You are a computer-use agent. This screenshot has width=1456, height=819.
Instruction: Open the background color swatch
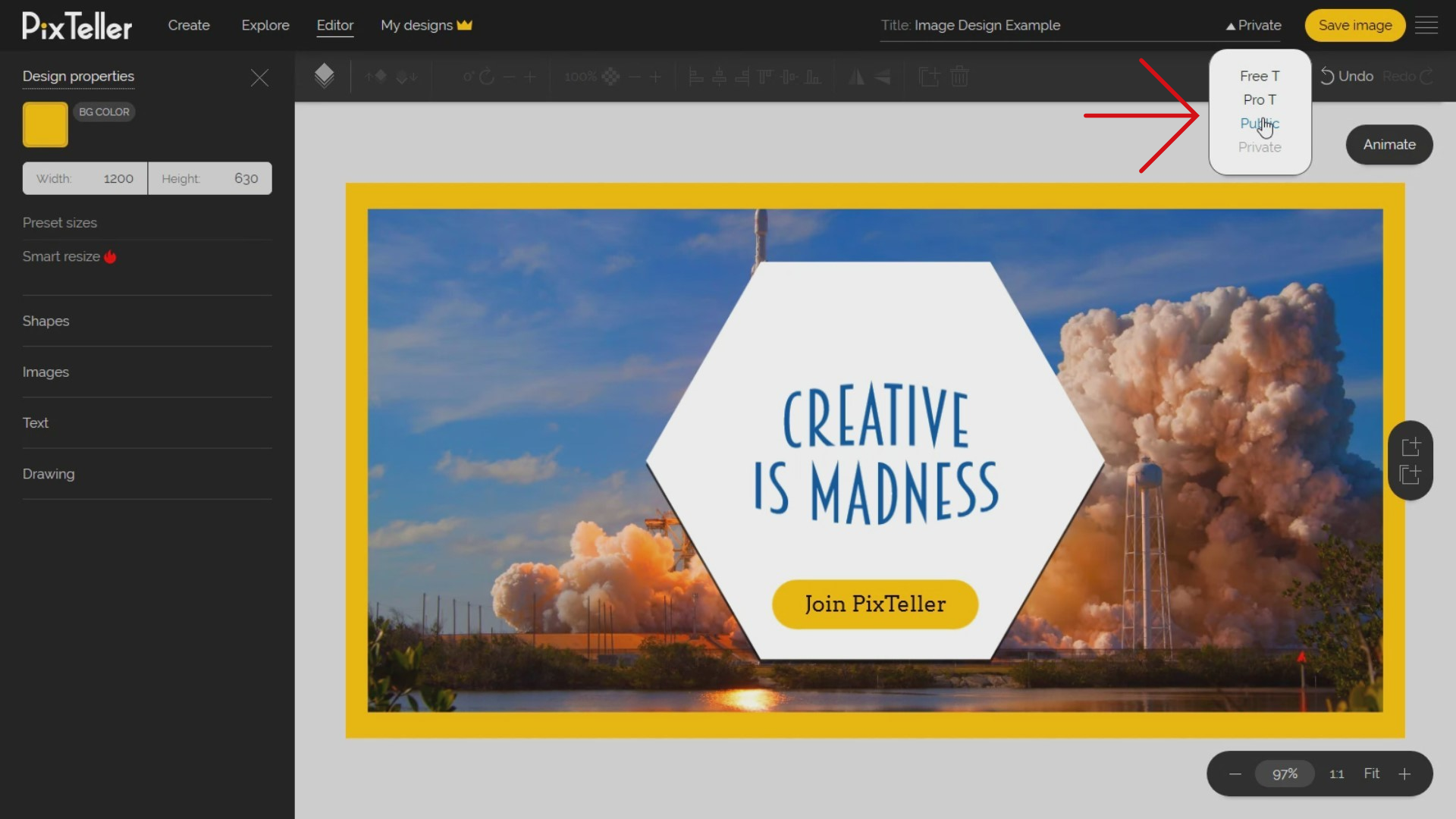coord(45,124)
